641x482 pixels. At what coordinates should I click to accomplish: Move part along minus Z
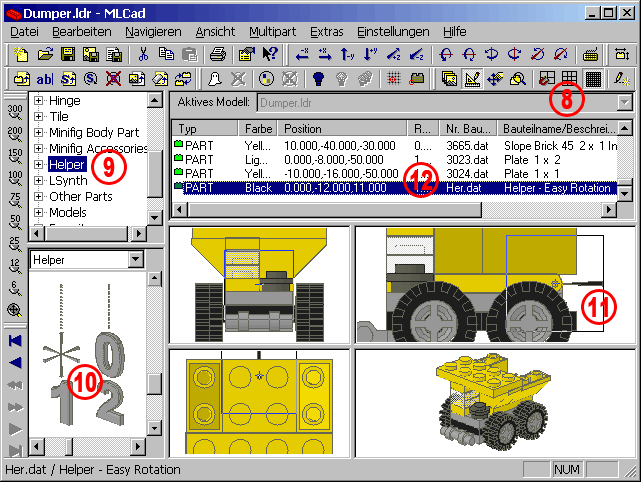[x=416, y=54]
